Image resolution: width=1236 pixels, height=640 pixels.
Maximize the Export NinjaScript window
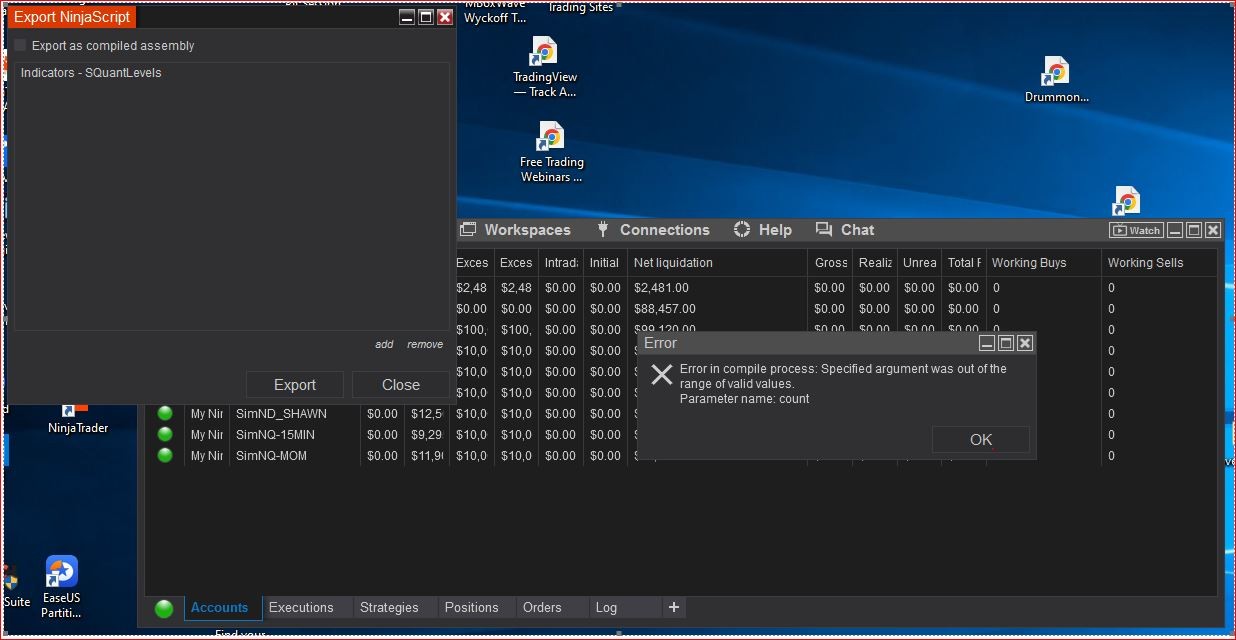[425, 17]
